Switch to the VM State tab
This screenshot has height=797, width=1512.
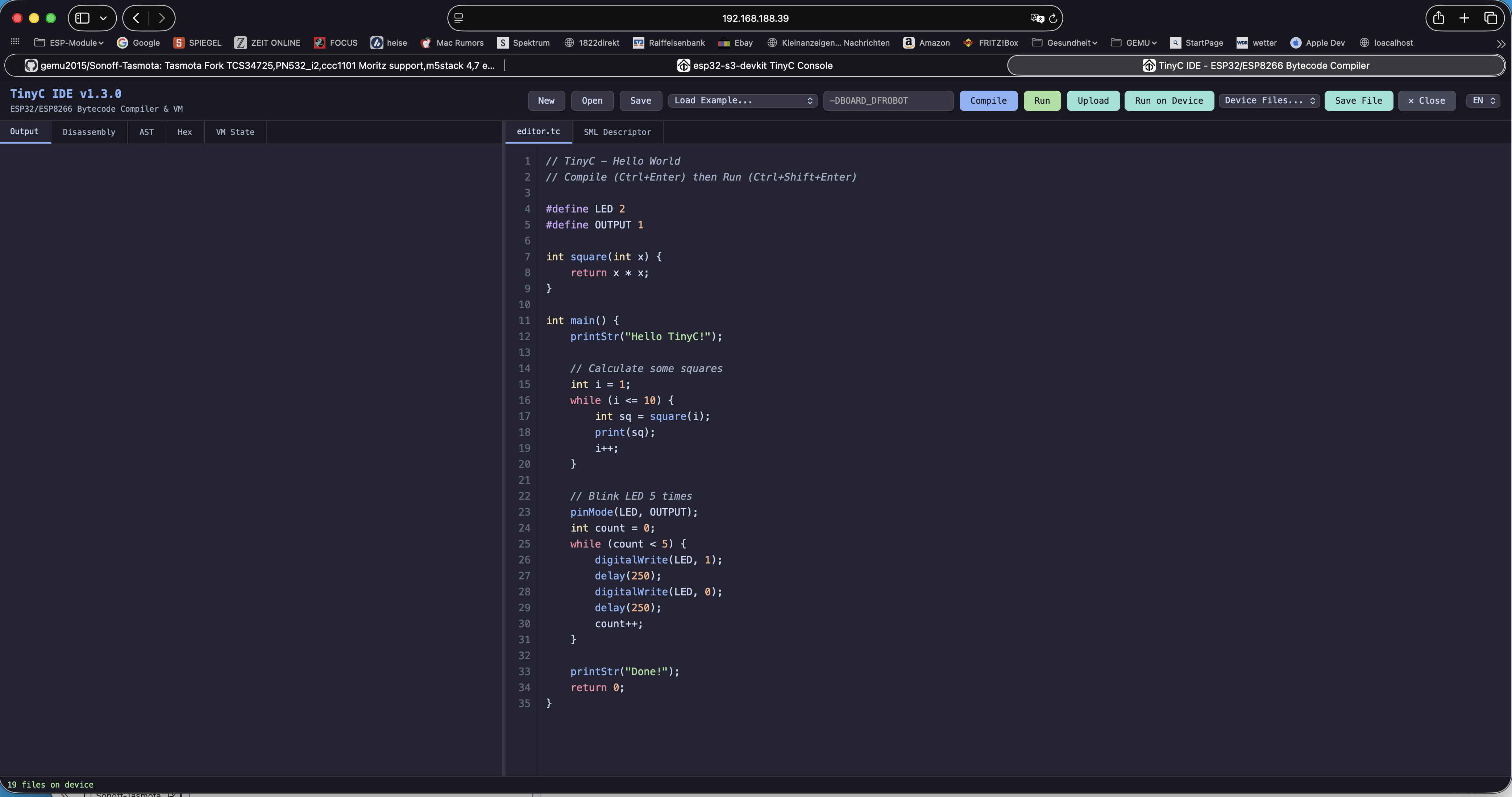235,132
